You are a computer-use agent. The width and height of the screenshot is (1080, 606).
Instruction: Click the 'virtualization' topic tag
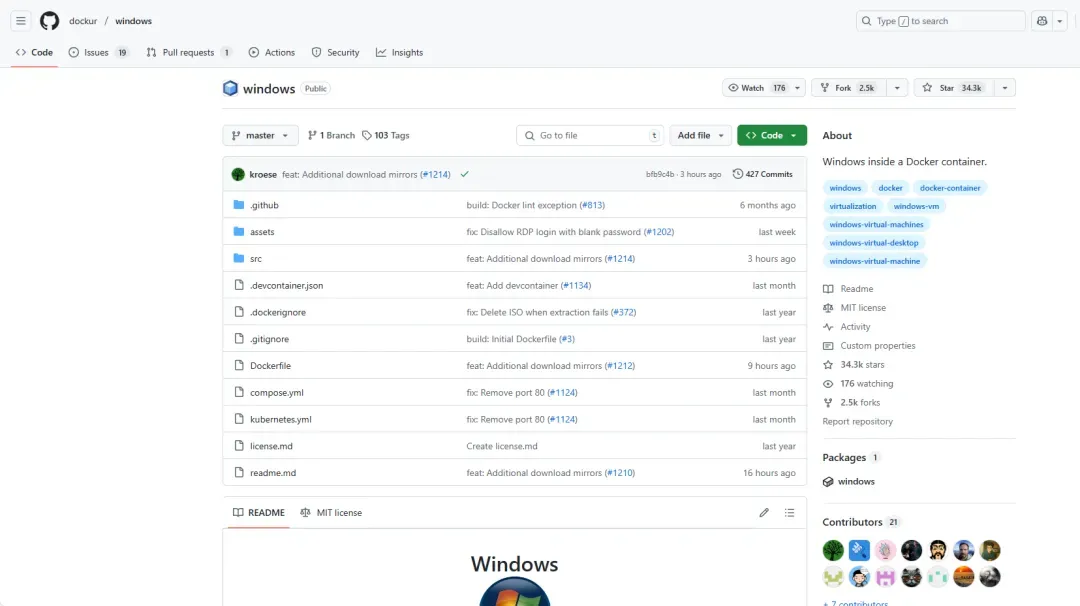(x=853, y=207)
